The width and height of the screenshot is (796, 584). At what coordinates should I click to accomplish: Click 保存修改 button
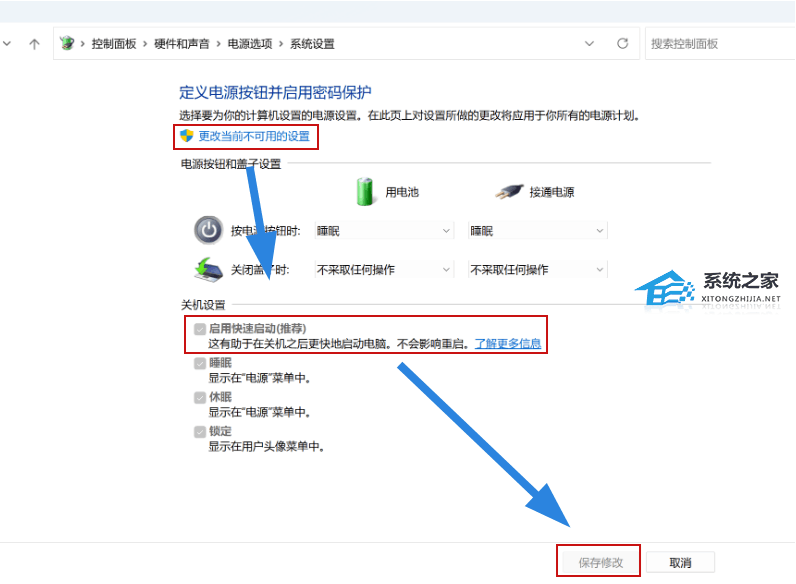(601, 563)
